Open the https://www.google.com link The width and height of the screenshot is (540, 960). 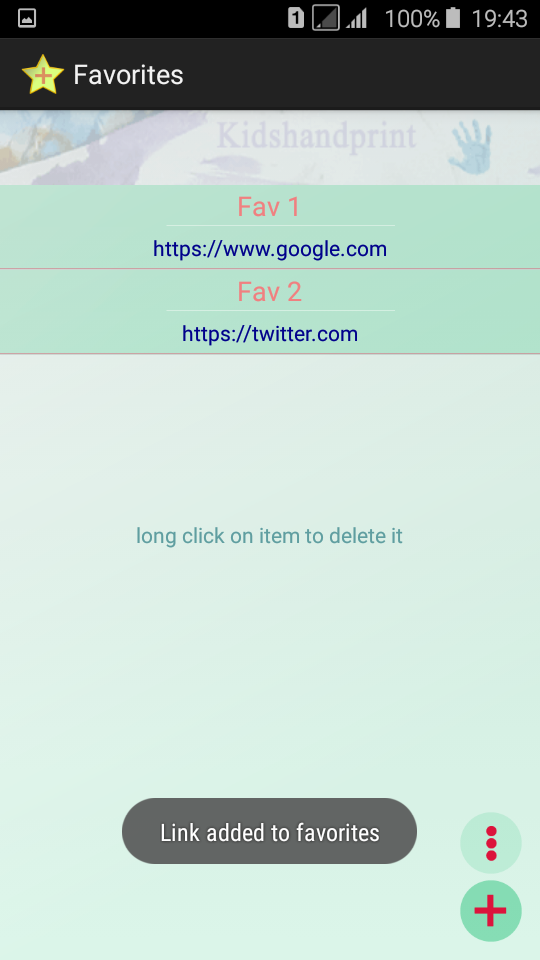270,249
